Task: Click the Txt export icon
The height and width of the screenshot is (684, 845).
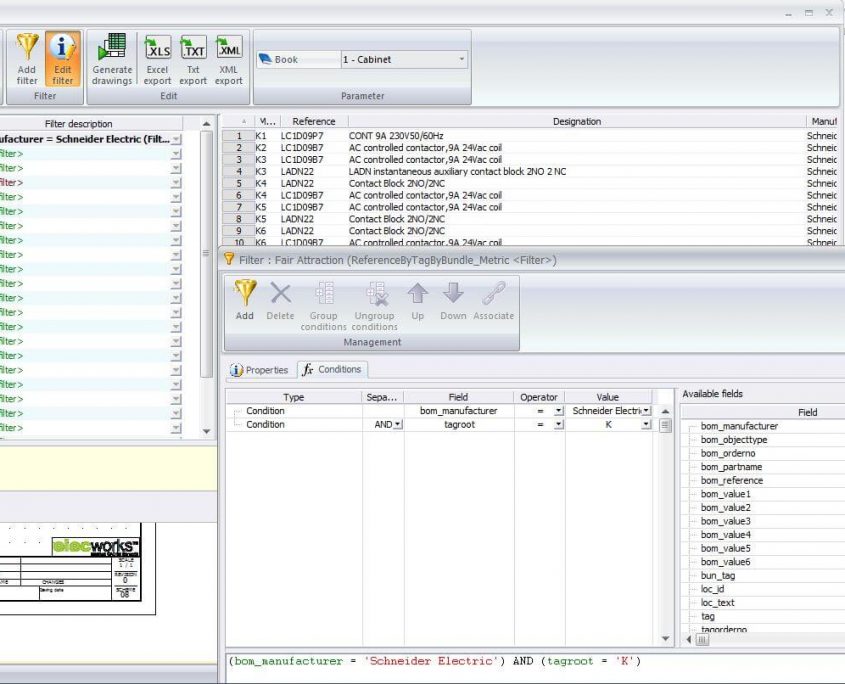Action: [x=193, y=59]
